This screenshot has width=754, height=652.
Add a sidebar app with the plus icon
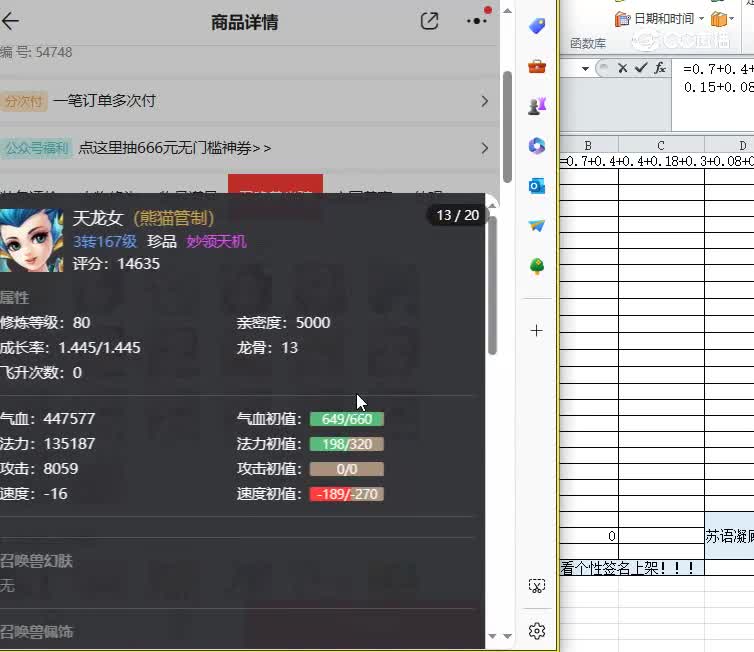(537, 331)
